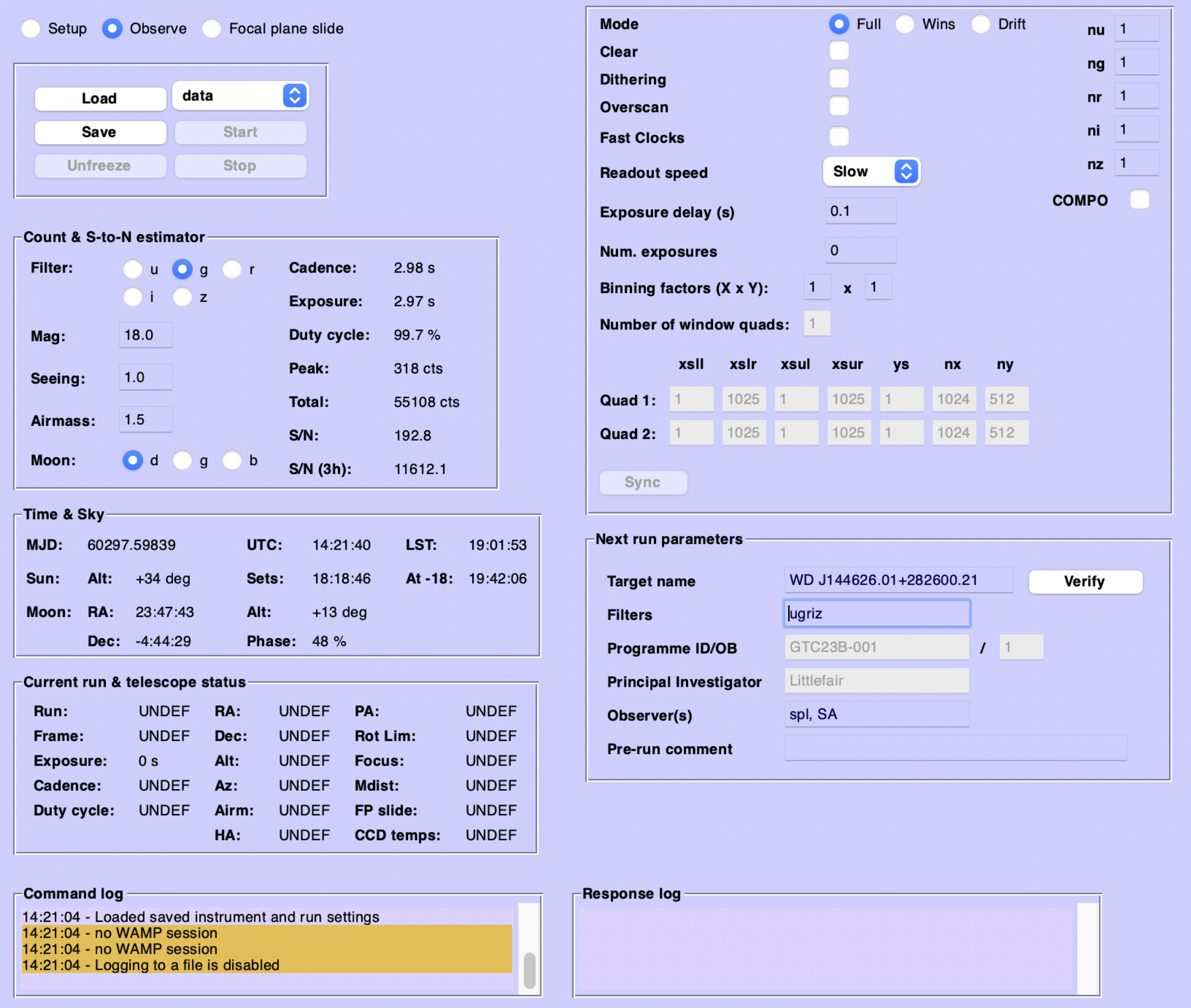Click the Load button
The height and width of the screenshot is (1008, 1191).
click(x=100, y=98)
